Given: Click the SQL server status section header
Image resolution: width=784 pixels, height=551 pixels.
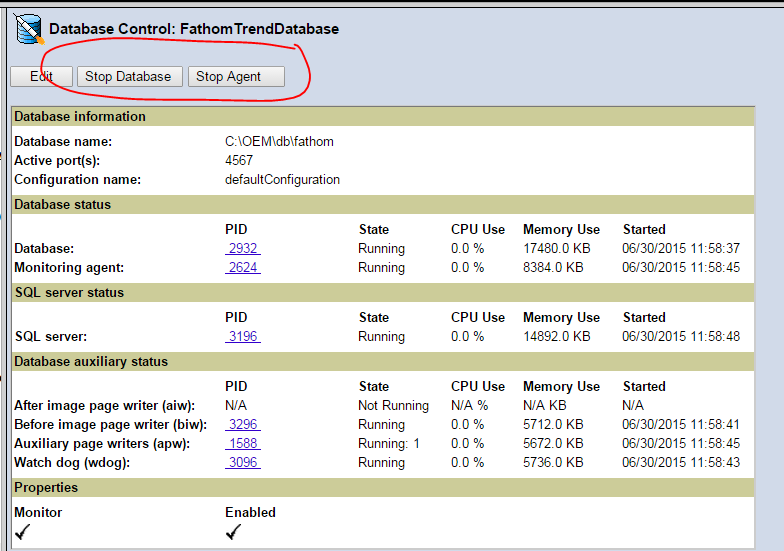Looking at the screenshot, I should [383, 292].
